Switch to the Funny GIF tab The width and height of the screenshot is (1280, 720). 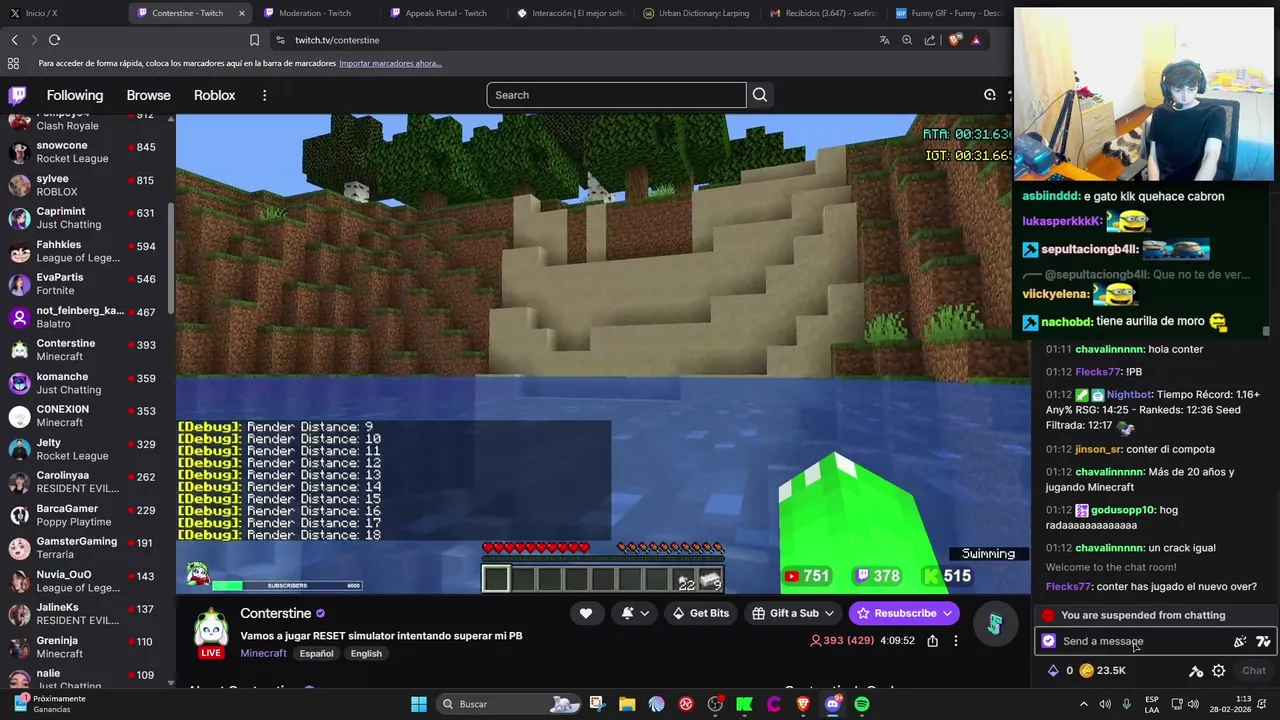tap(950, 13)
